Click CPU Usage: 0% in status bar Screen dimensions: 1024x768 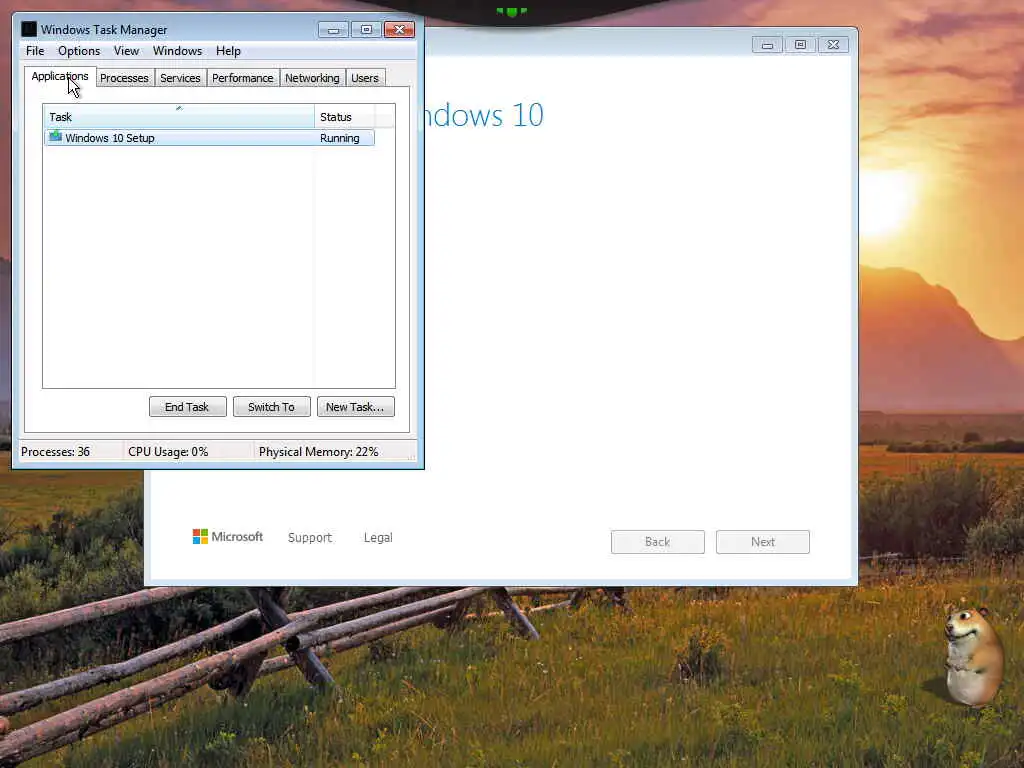tap(168, 452)
